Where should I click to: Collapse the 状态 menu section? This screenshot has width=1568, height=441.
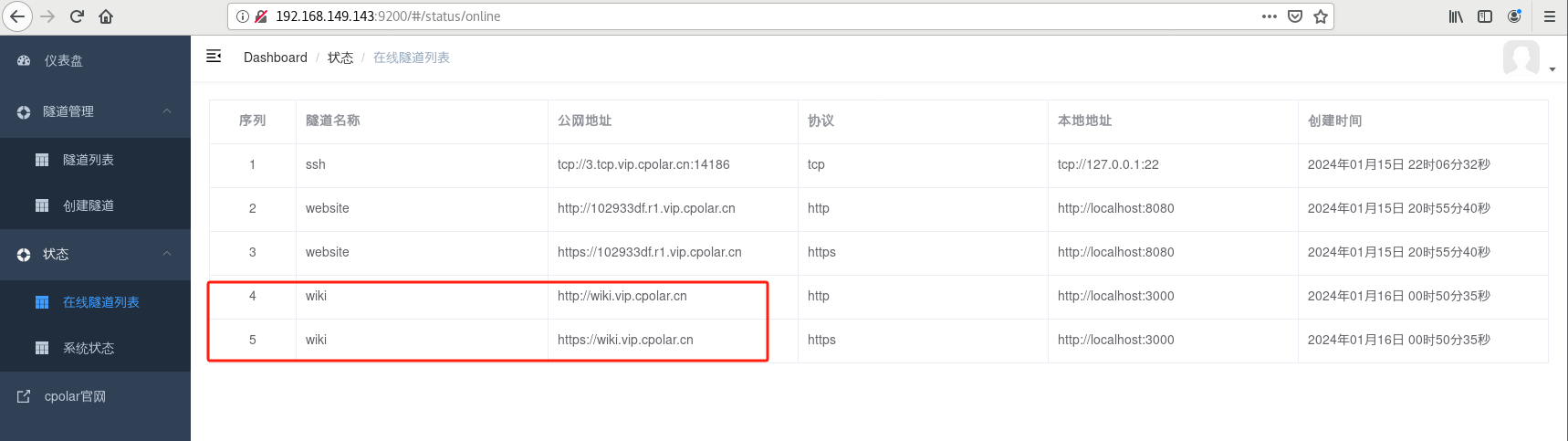click(95, 254)
